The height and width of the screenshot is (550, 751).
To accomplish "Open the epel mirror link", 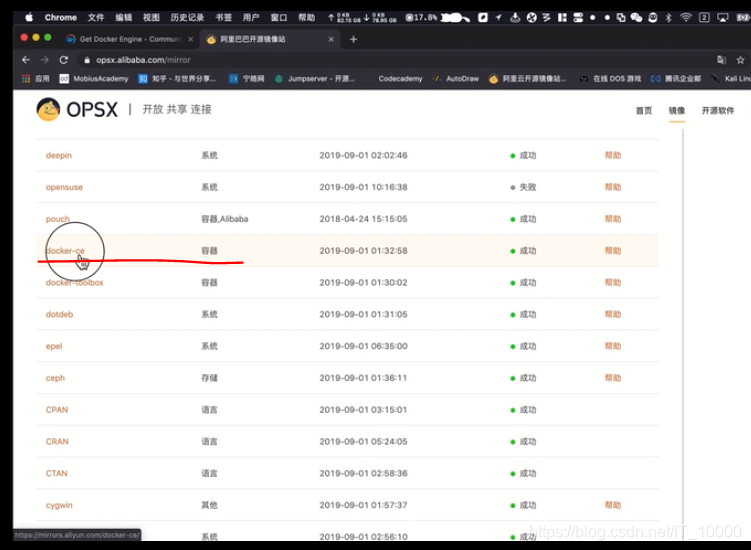I will [54, 346].
